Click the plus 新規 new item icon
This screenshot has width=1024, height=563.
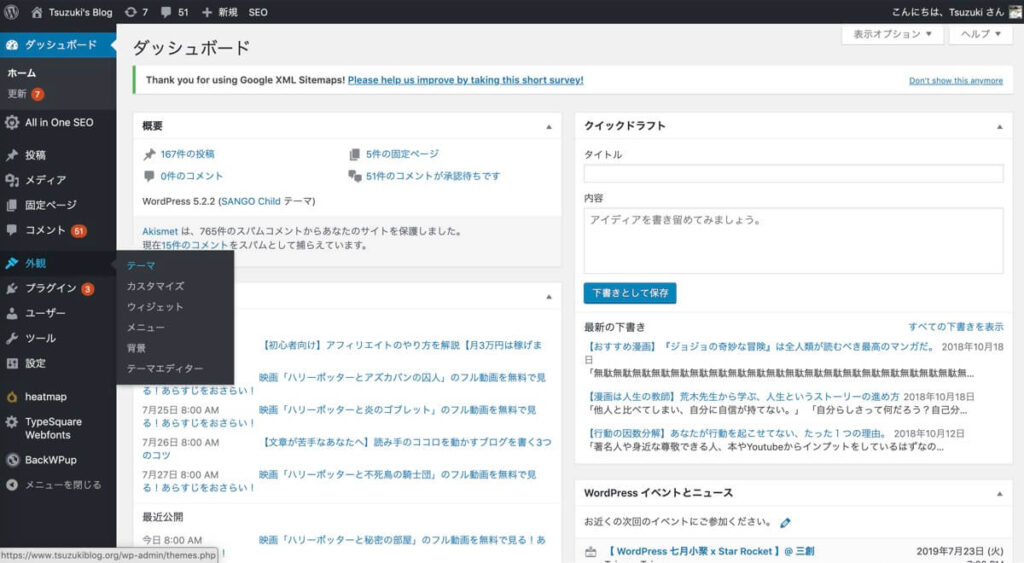[206, 12]
